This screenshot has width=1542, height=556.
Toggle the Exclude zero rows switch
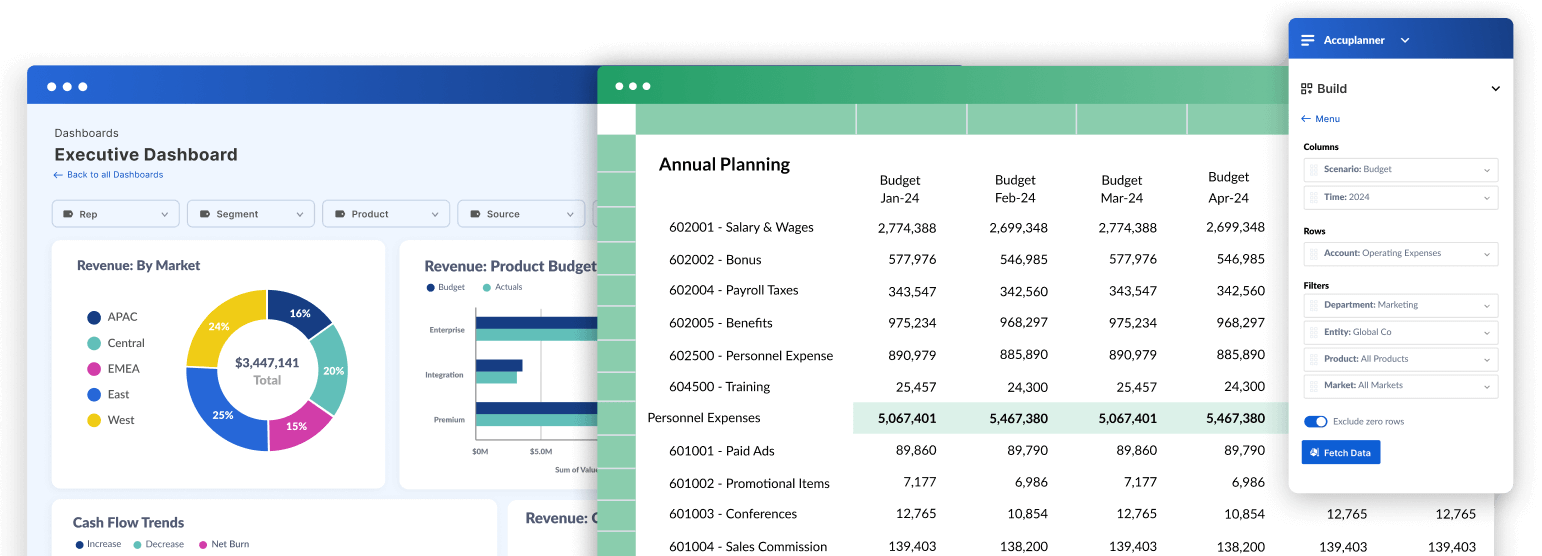[x=1315, y=422]
